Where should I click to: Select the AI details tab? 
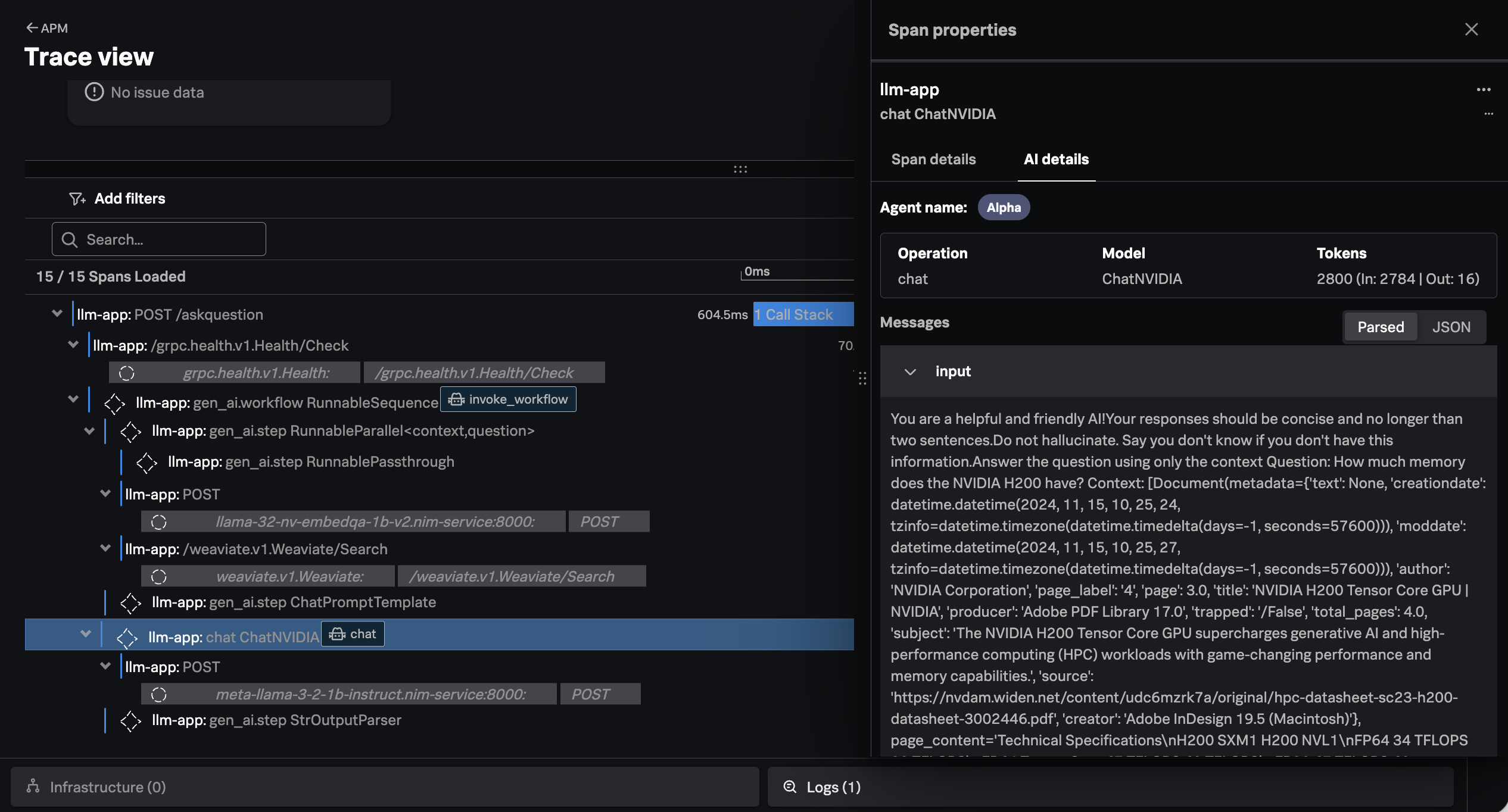click(1056, 159)
